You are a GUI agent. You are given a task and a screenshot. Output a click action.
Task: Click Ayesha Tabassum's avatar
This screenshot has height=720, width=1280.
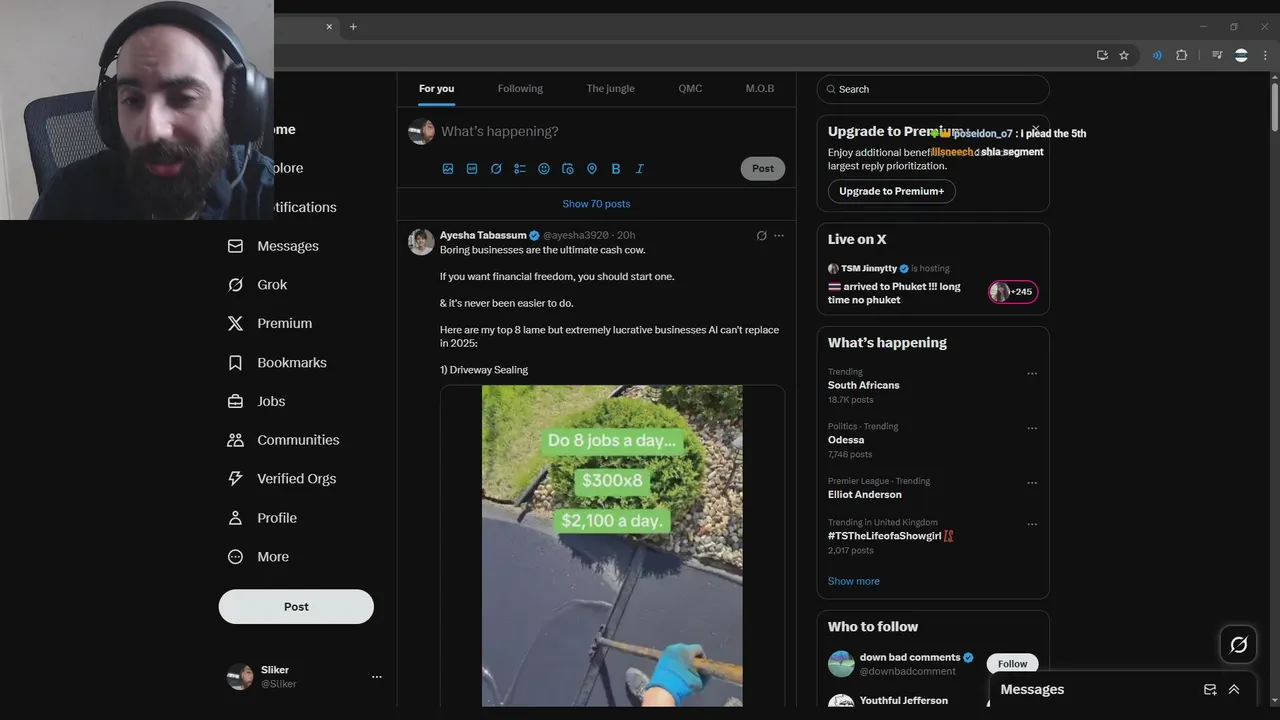click(421, 242)
